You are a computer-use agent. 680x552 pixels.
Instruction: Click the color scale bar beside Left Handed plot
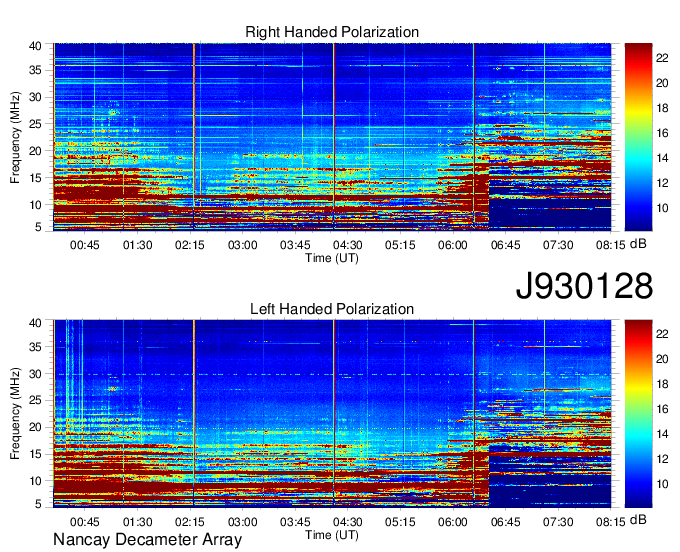(x=638, y=414)
